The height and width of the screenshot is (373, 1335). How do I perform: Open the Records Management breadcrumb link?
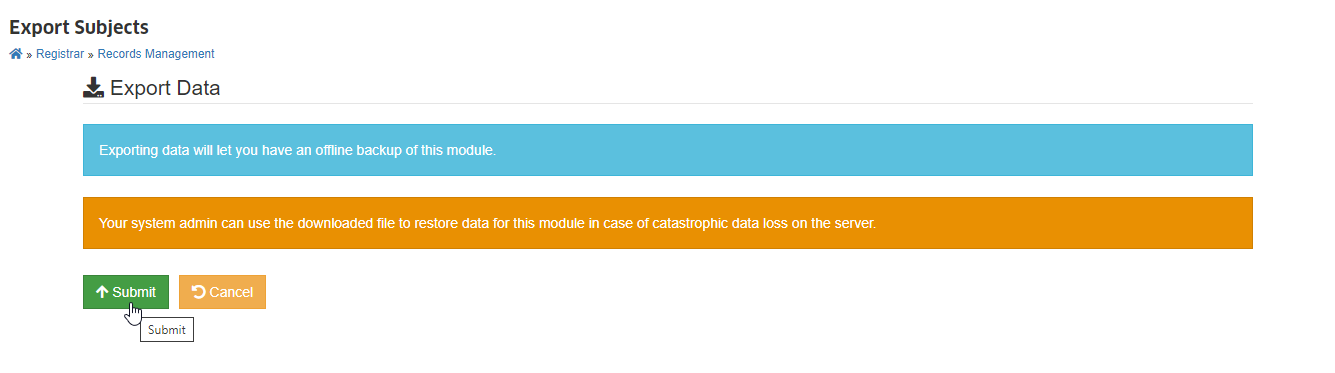(156, 54)
